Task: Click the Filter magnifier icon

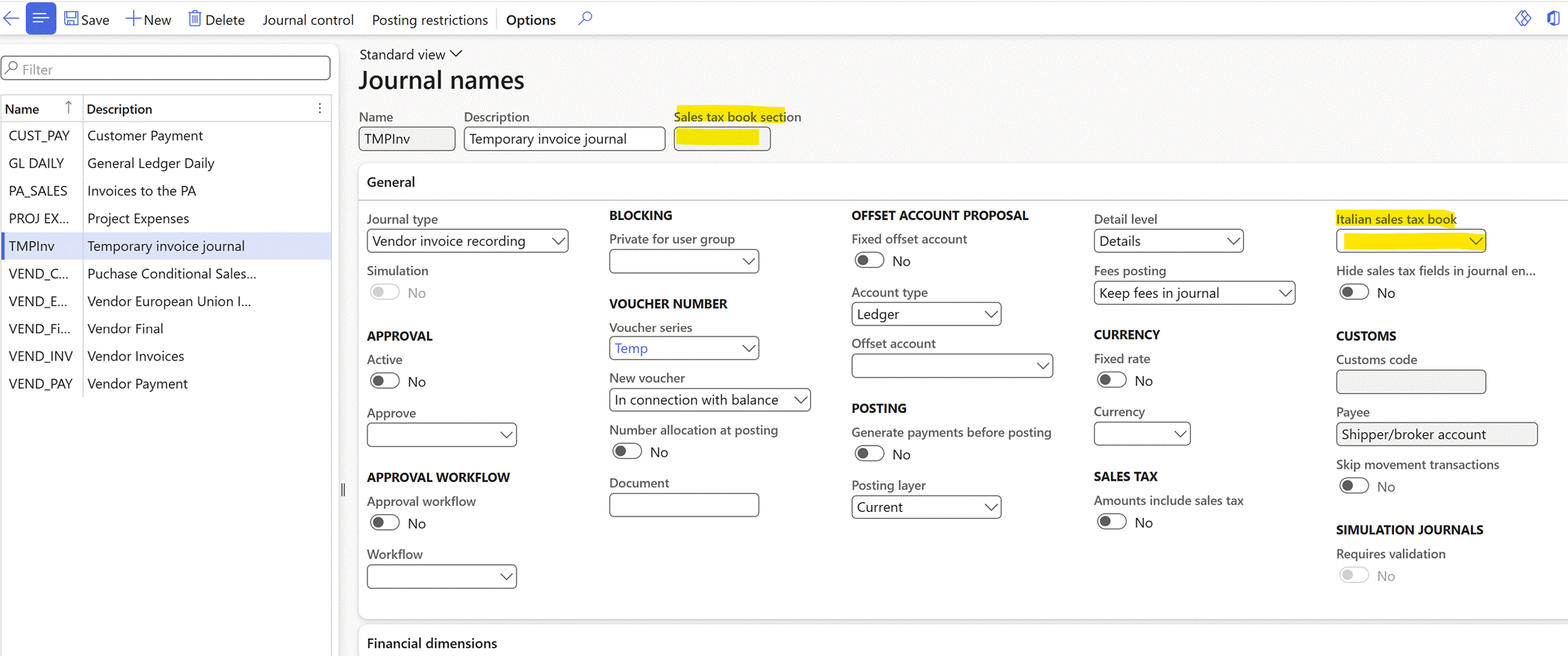Action: tap(12, 69)
